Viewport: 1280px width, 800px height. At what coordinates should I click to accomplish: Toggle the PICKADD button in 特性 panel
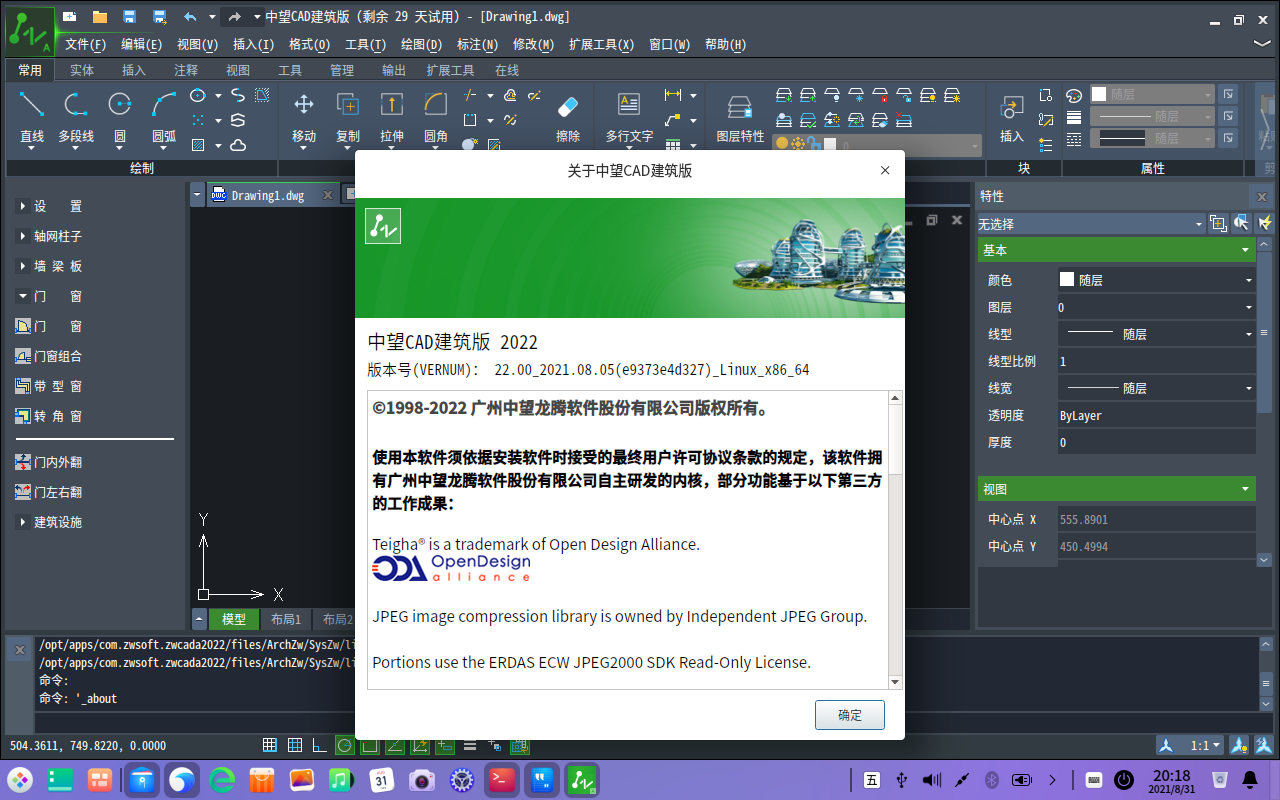coord(1217,223)
